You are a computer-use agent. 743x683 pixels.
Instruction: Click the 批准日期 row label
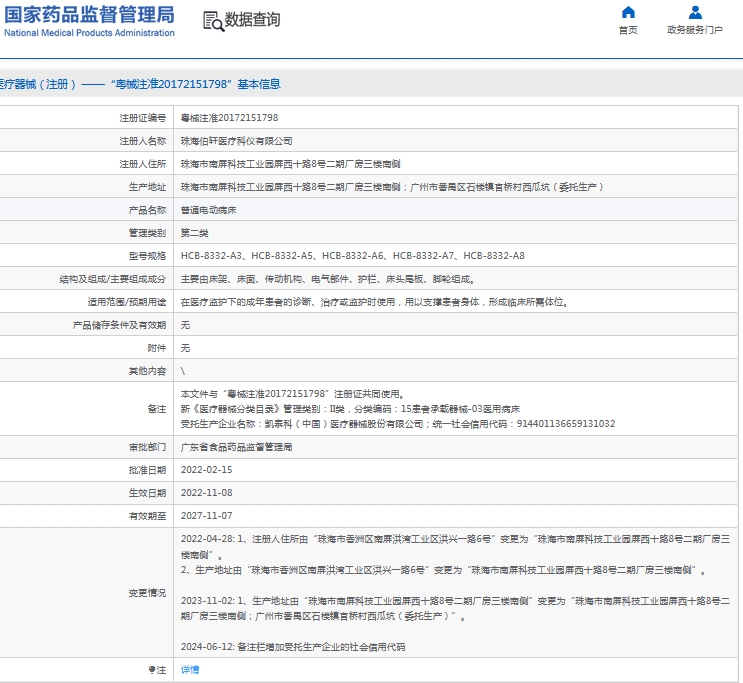tap(147, 470)
